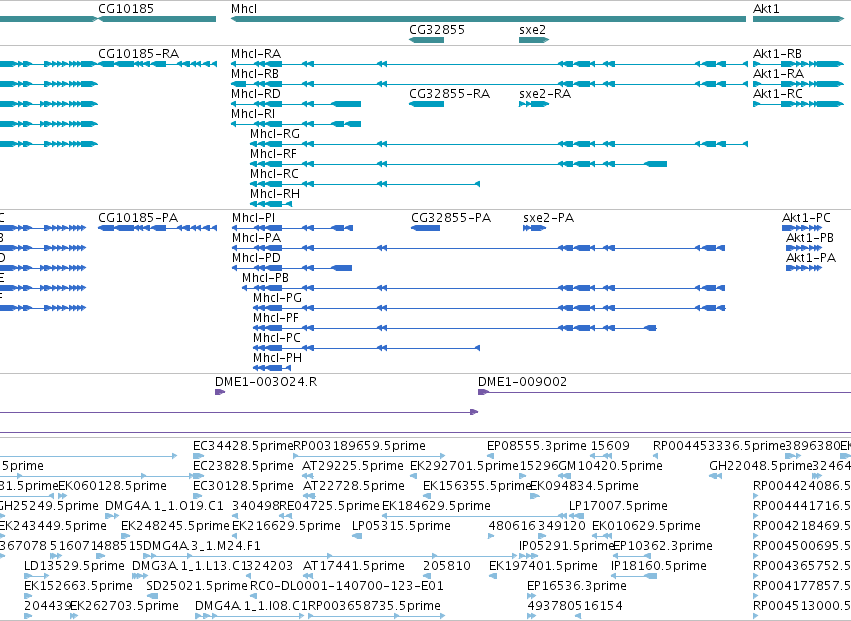Select the EC30128.5prime EST label

[x=243, y=486]
